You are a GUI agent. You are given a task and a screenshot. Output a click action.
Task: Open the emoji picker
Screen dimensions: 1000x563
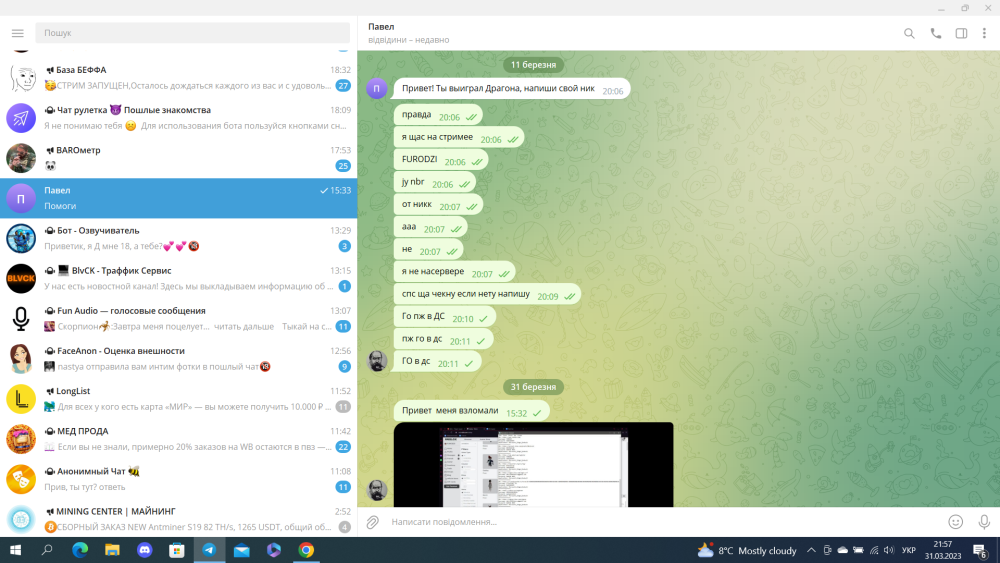point(955,522)
